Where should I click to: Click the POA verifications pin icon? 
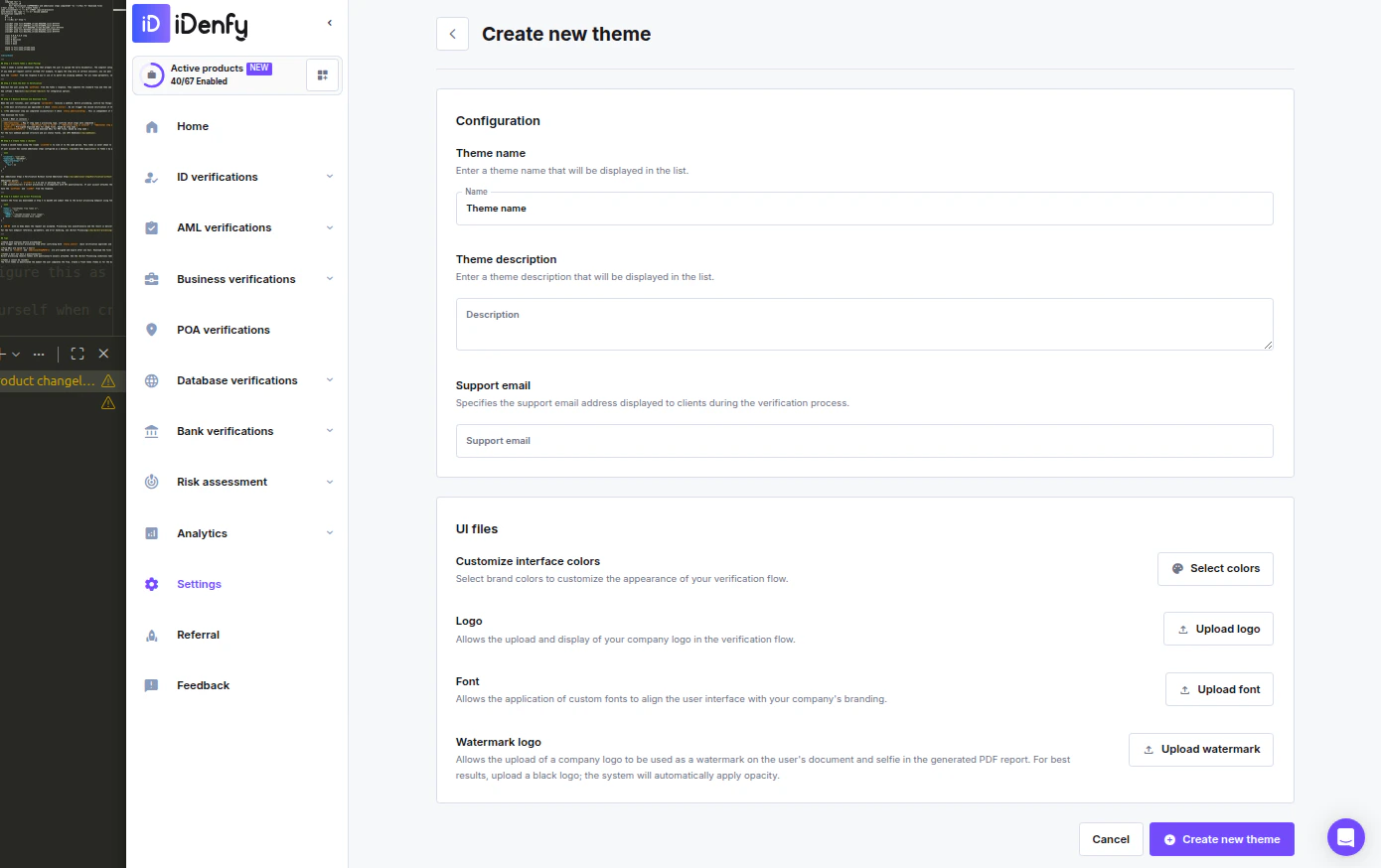click(152, 330)
